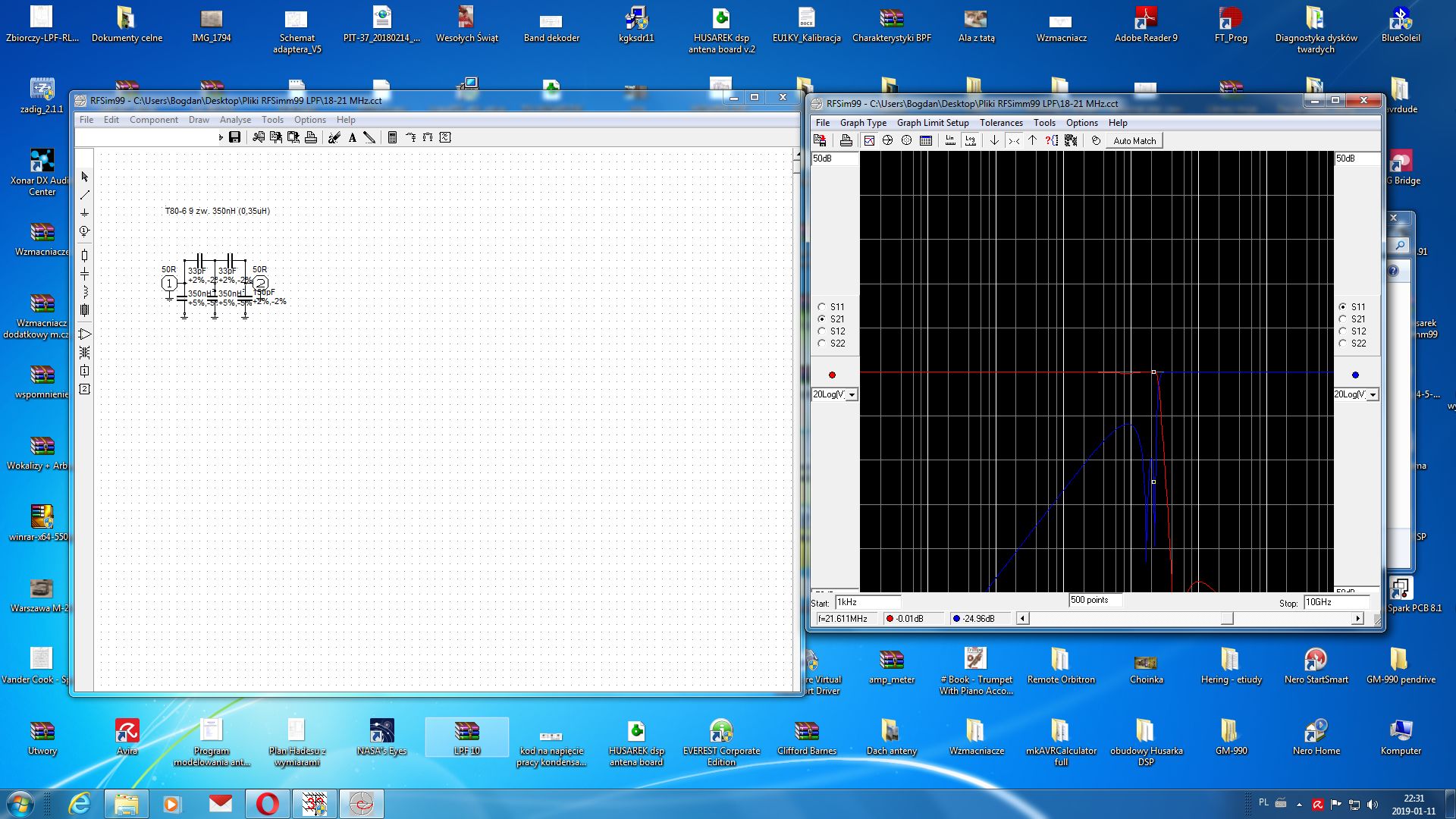Switch graph to Smith chart view

tap(887, 140)
